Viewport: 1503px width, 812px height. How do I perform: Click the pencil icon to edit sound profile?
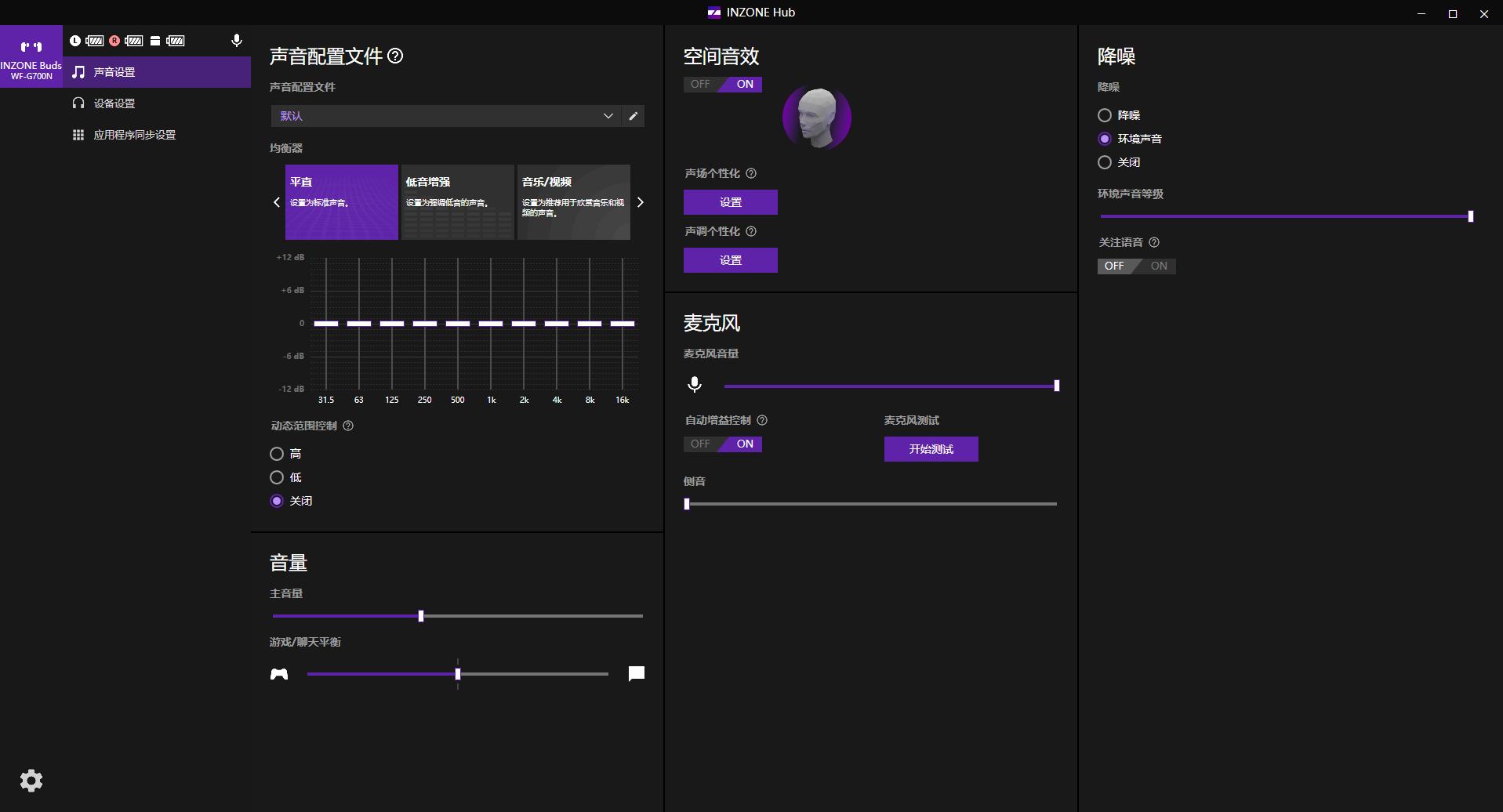634,116
